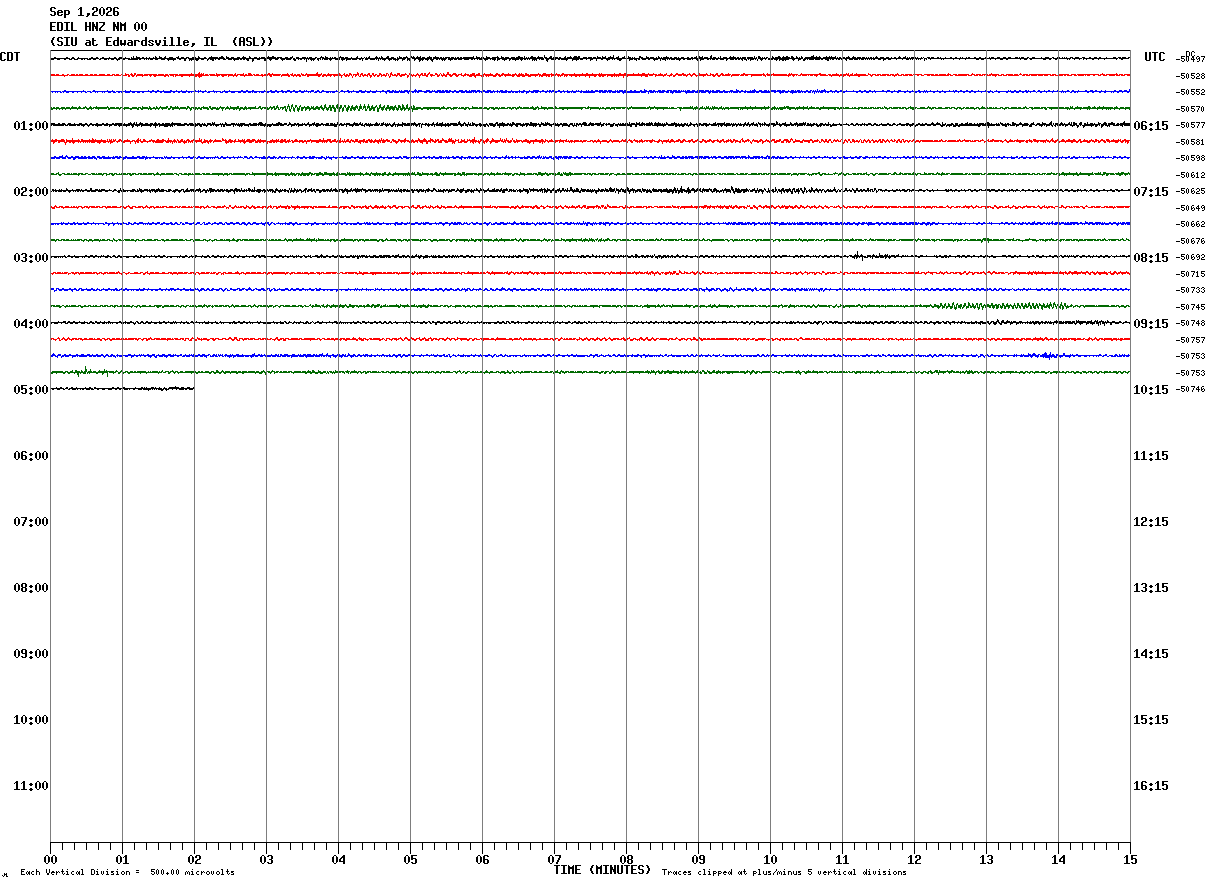Click the 05:00 CDT time label
Screen dimensions: 1210x886
point(31,390)
